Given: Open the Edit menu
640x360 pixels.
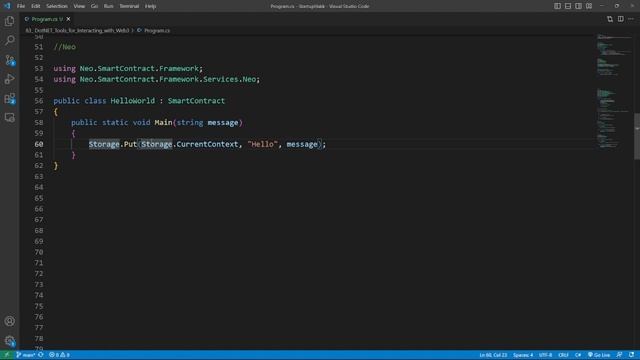Looking at the screenshot, I should point(36,6).
